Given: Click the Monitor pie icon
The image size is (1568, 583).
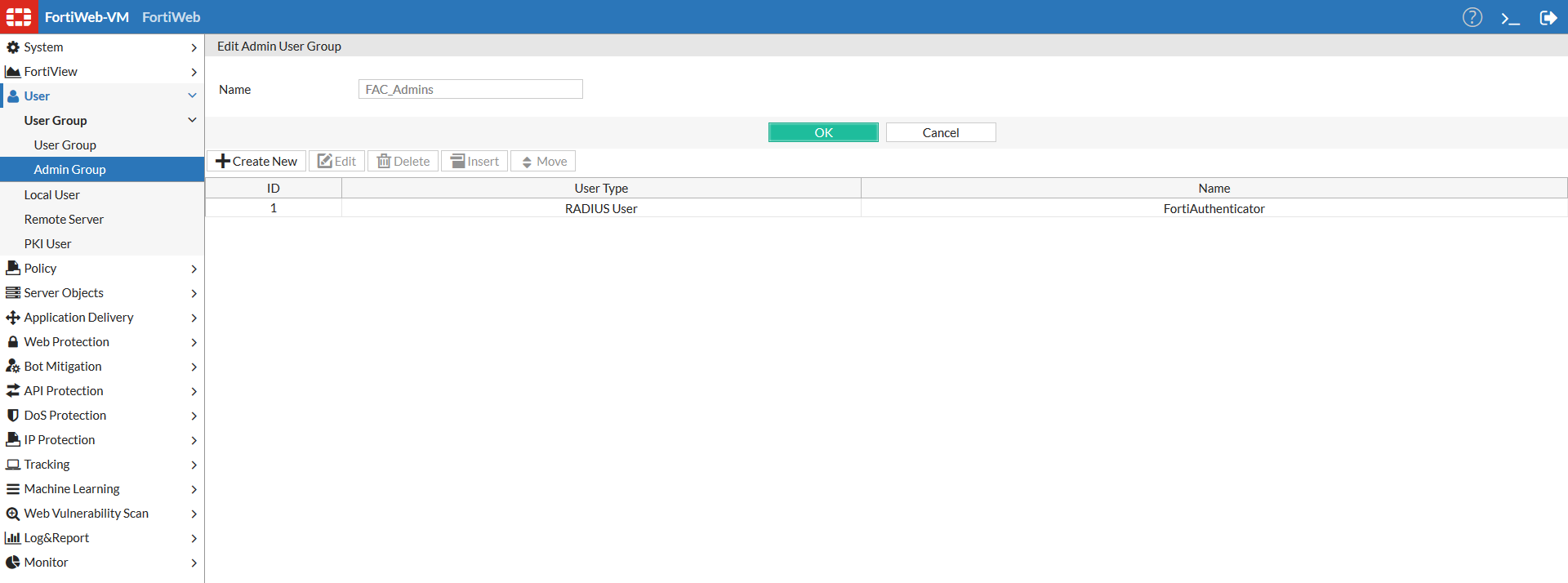Looking at the screenshot, I should tap(13, 562).
